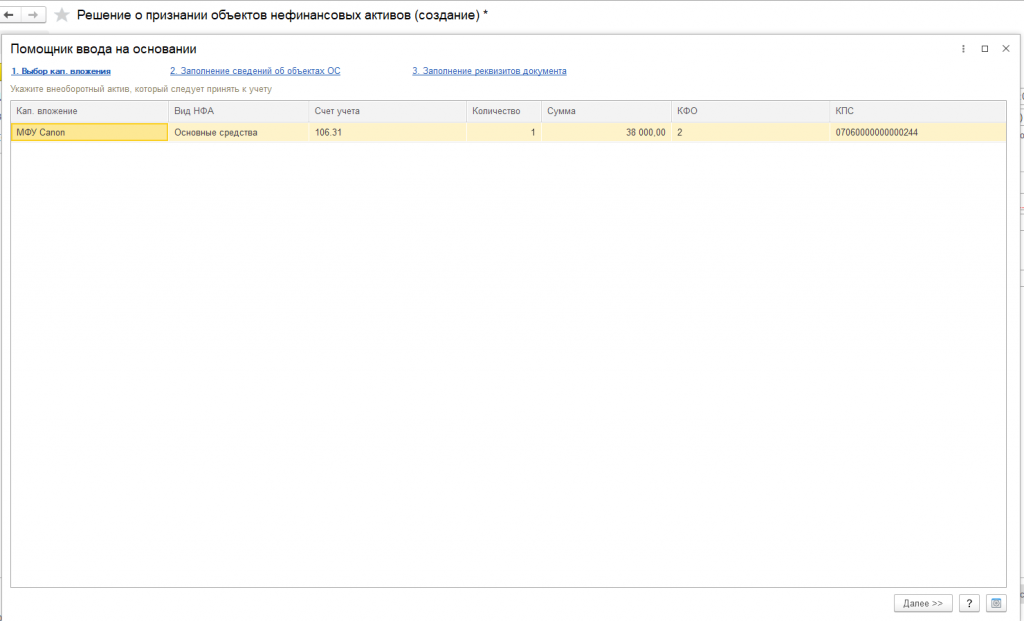1024x621 pixels.
Task: Click the question mark help button
Action: point(969,603)
